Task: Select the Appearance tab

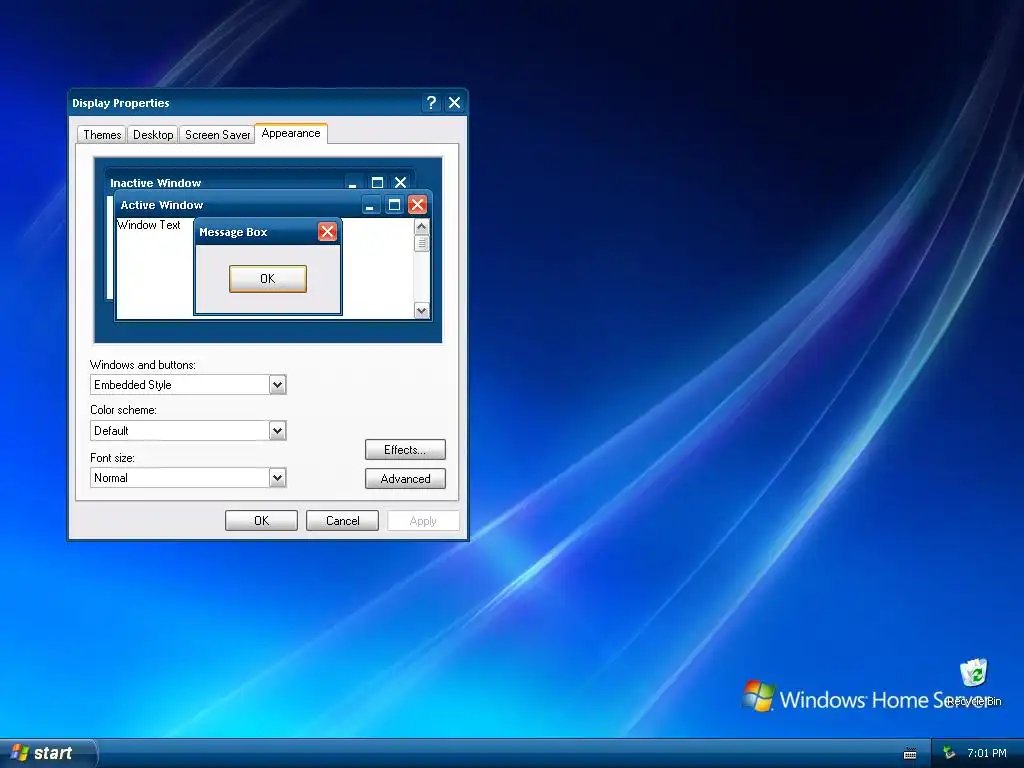Action: coord(291,133)
